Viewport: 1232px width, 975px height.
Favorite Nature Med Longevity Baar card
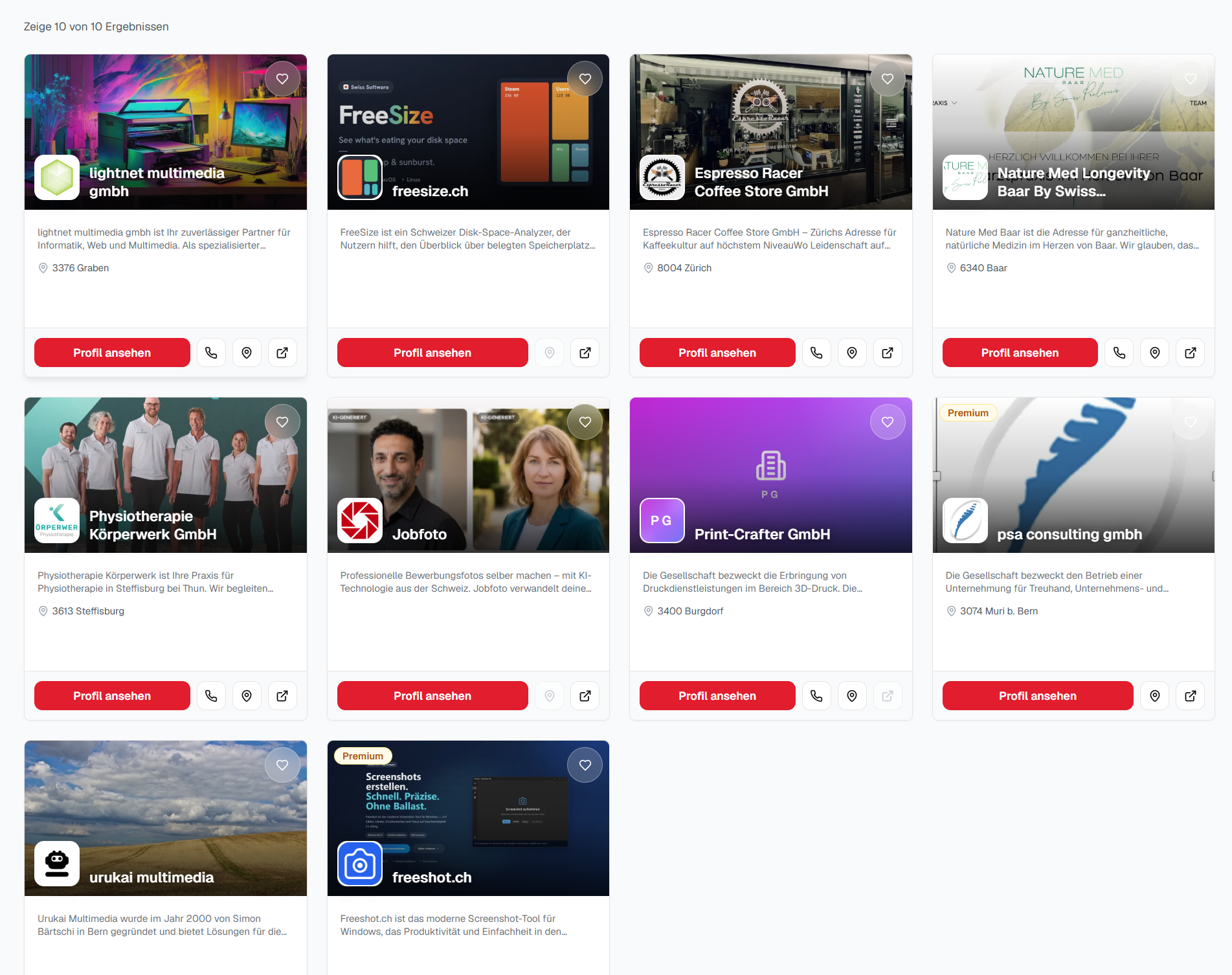pos(1191,79)
